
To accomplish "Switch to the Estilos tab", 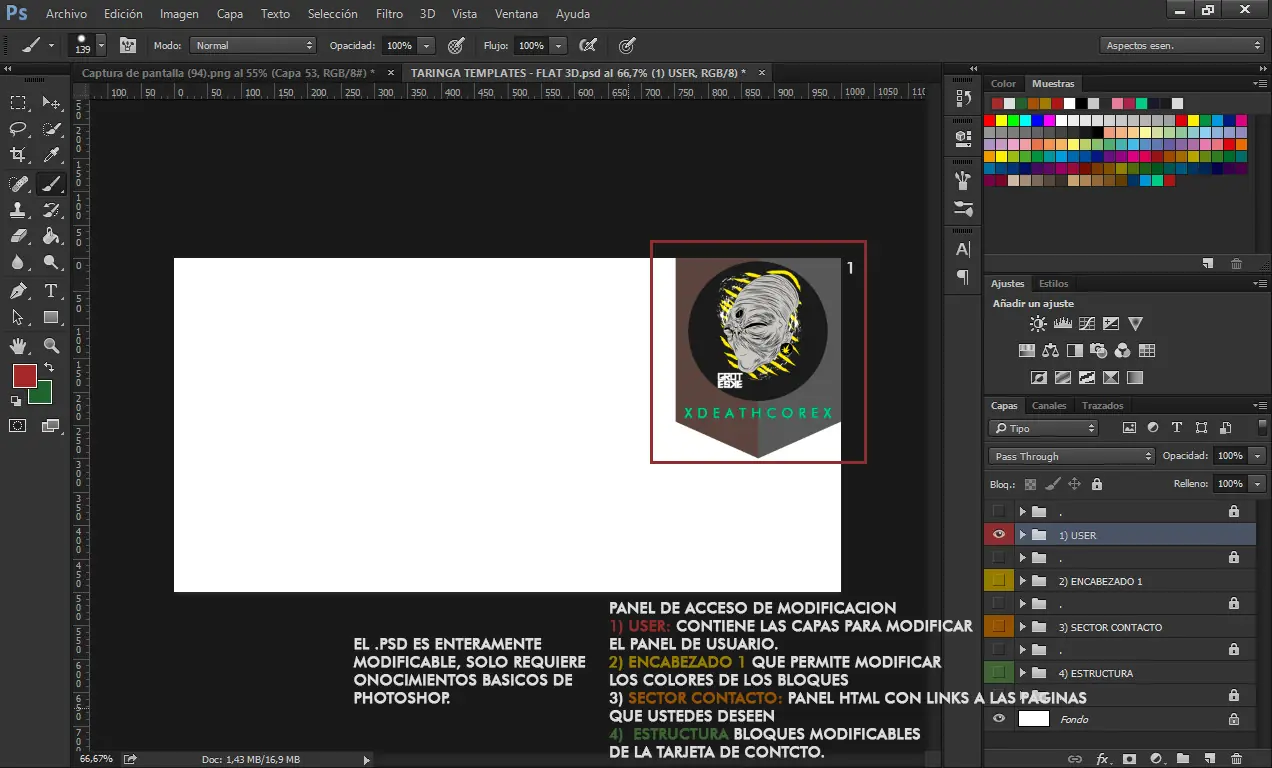I will click(1053, 283).
